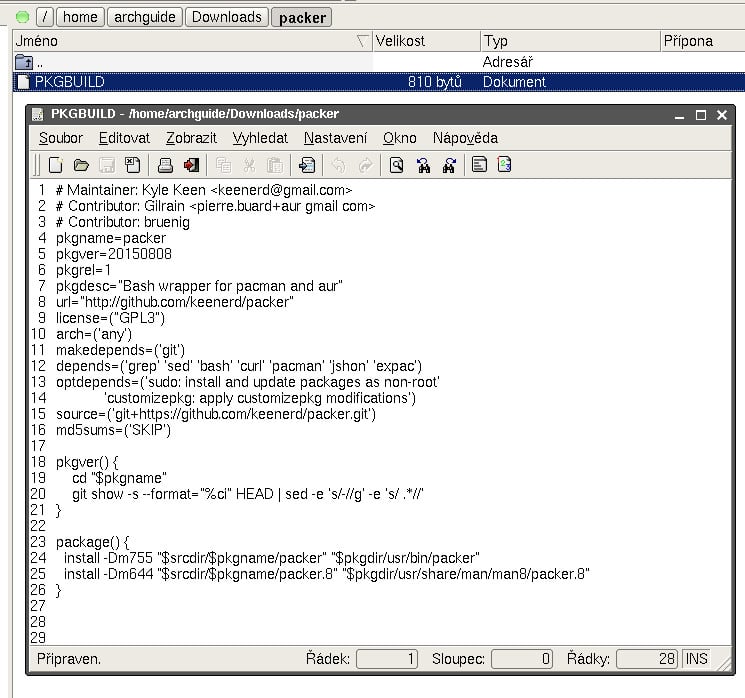The height and width of the screenshot is (698, 745).
Task: Click the 'packer' path button
Action: click(302, 18)
